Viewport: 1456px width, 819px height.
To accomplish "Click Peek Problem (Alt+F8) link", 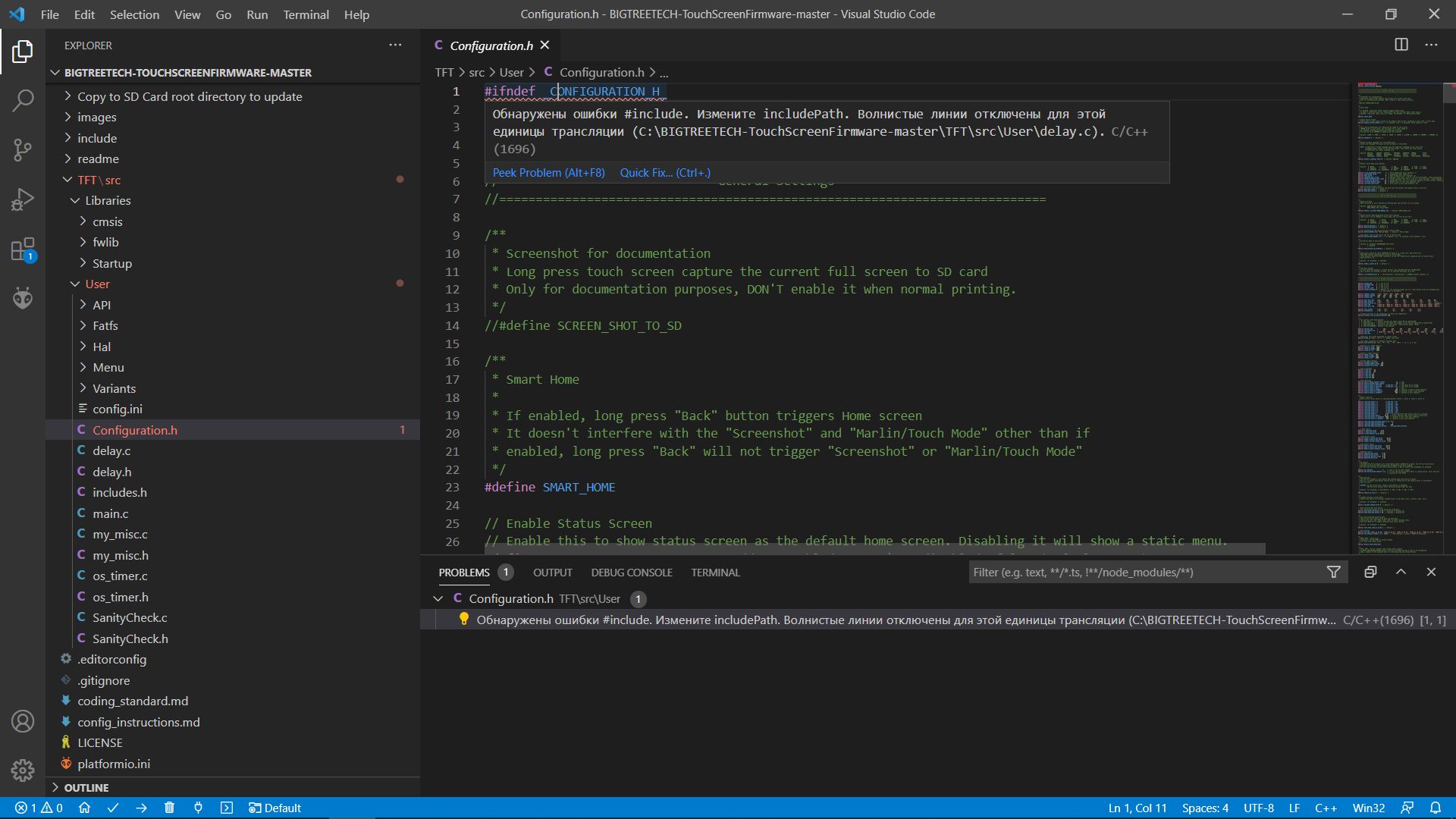I will [x=548, y=173].
